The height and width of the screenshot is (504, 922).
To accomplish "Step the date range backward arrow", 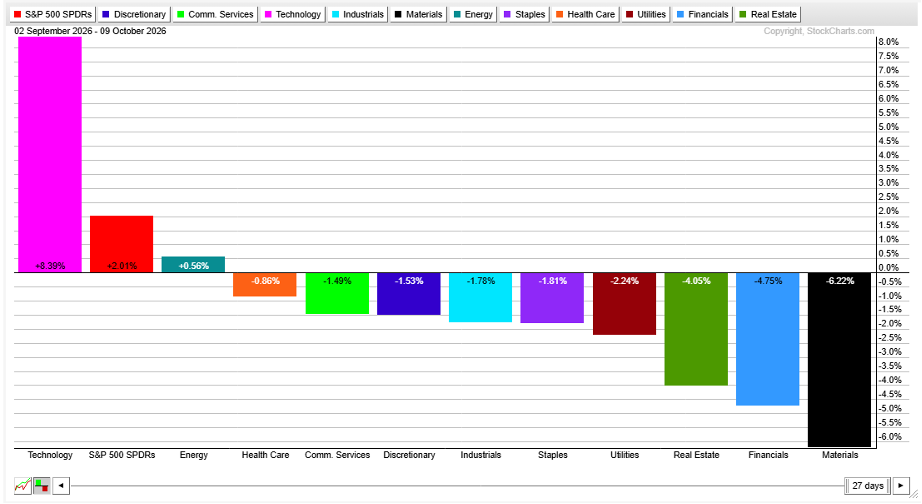I will [x=61, y=486].
